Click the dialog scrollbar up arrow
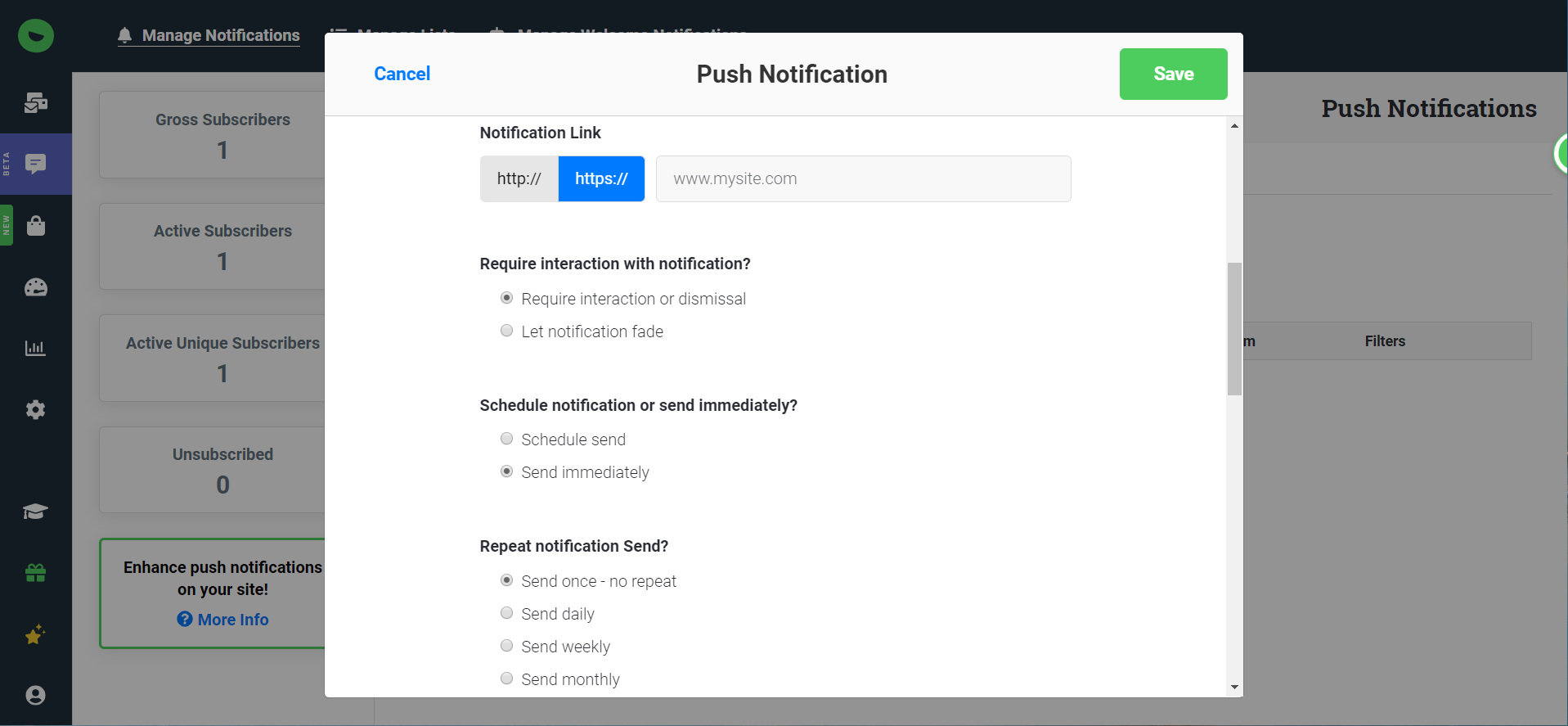 1234,125
